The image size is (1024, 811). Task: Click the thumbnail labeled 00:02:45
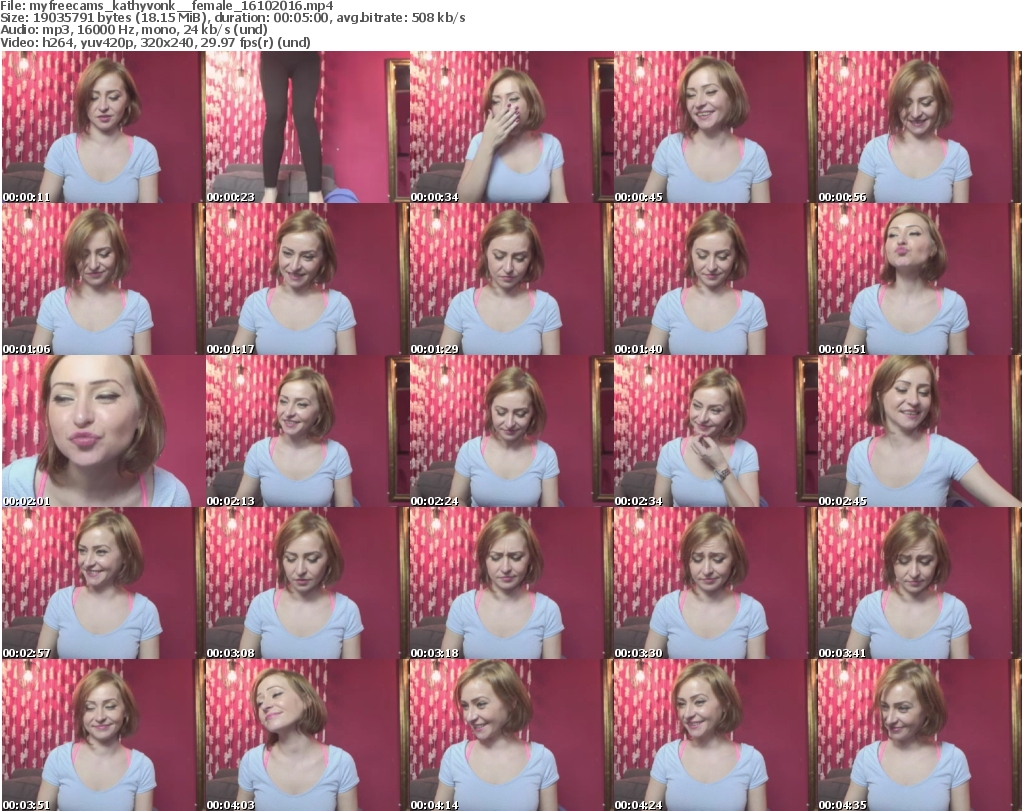[x=918, y=432]
